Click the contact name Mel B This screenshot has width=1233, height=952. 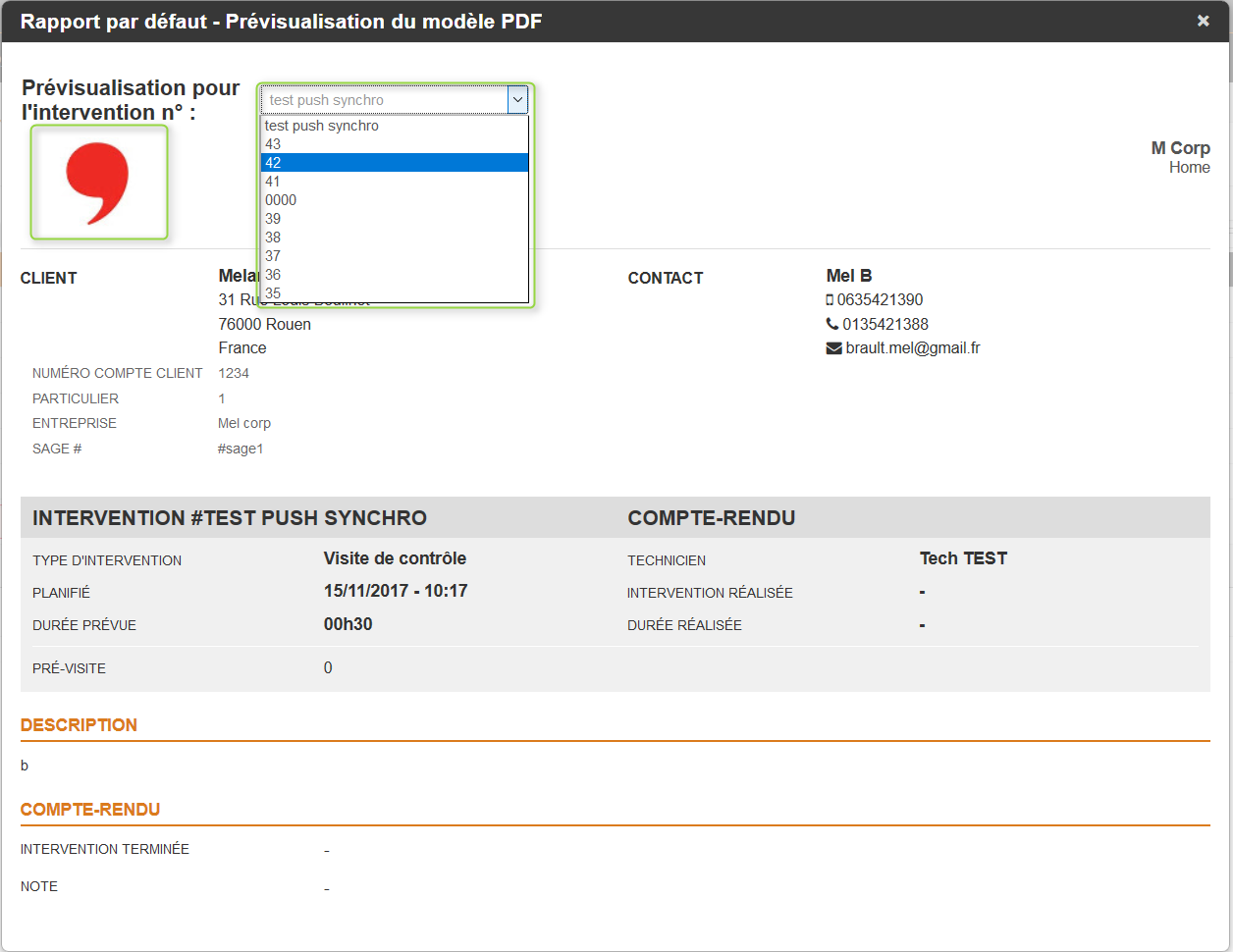[849, 276]
